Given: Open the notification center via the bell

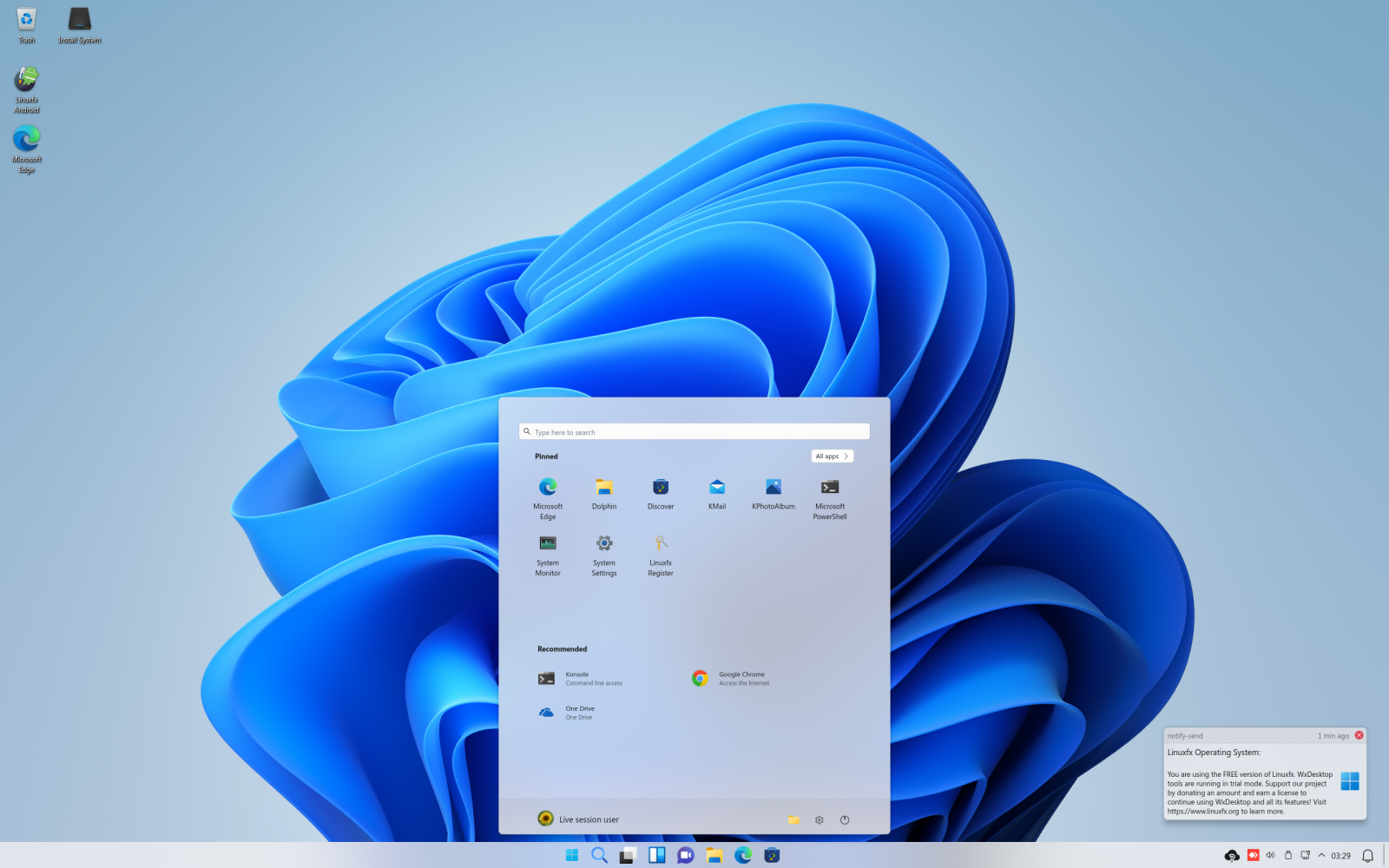Looking at the screenshot, I should [x=1372, y=855].
